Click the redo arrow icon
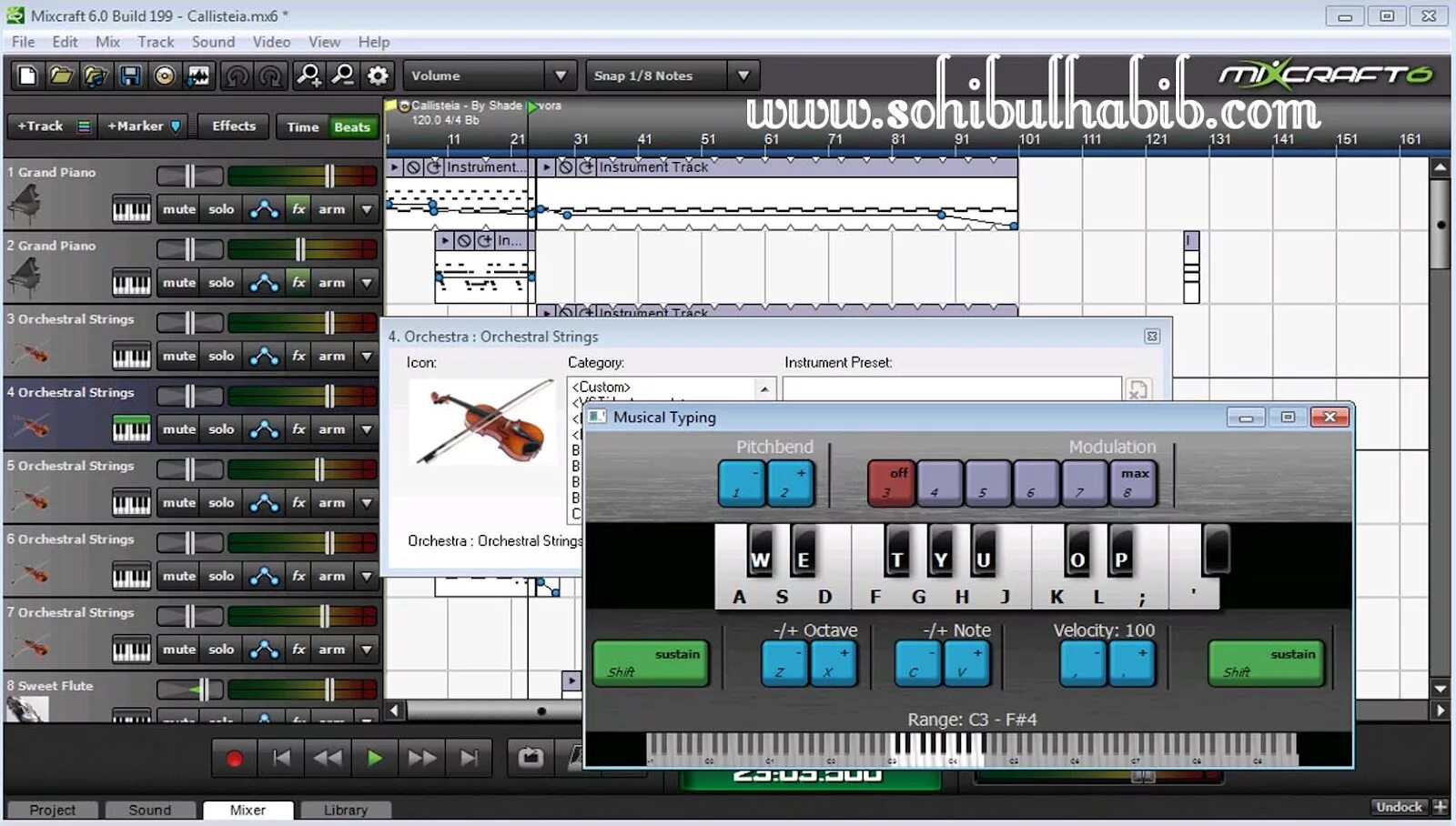Screen dimensions: 1456x826 click(271, 76)
